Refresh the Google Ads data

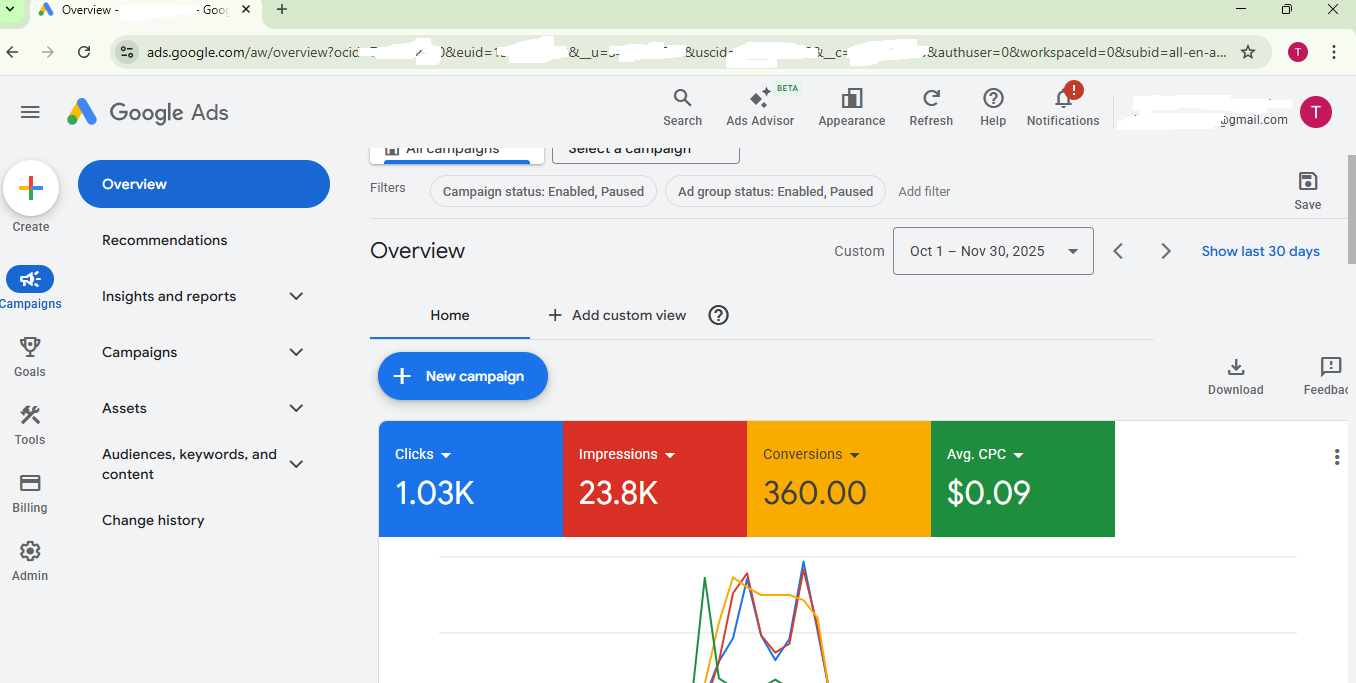pyautogui.click(x=930, y=105)
